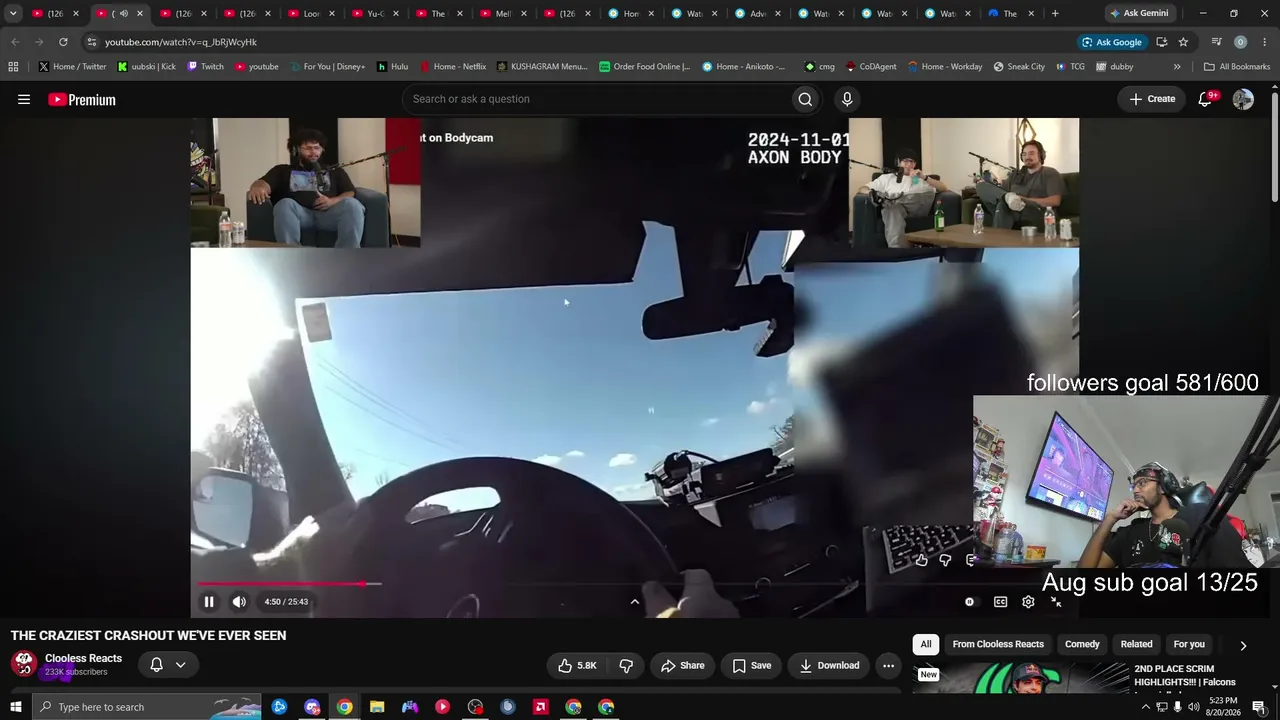Select the Comedy filter chip
Viewport: 1280px width, 720px height.
coord(1082,645)
